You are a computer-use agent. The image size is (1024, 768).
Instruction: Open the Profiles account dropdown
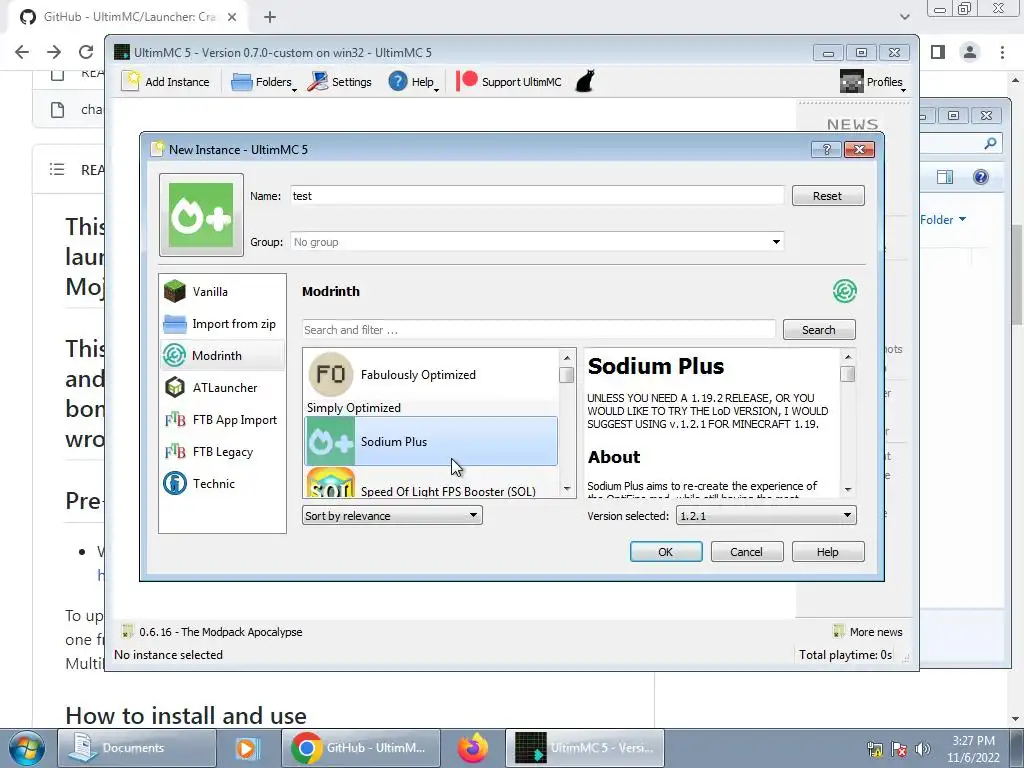pos(872,82)
